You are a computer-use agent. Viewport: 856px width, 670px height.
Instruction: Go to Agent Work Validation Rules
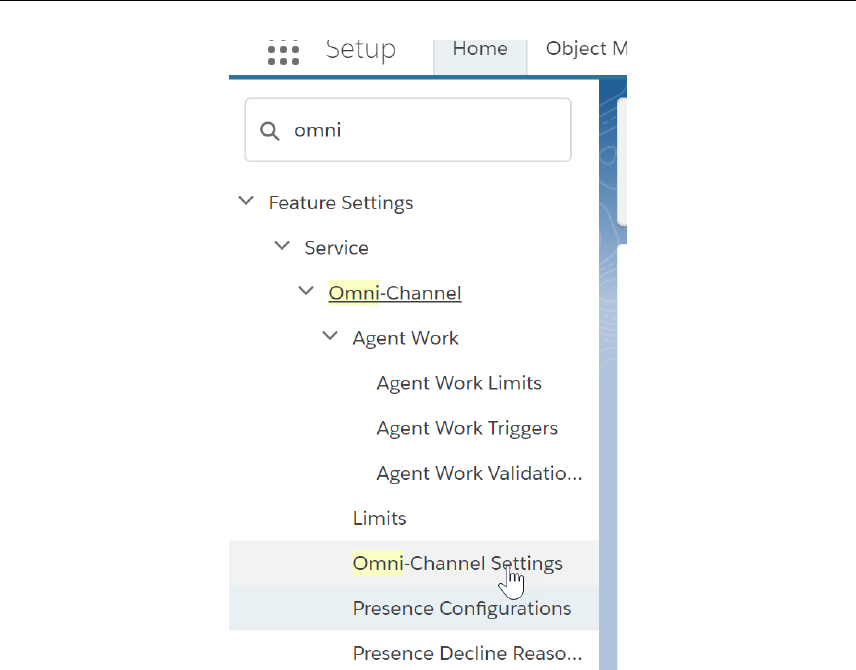click(479, 473)
